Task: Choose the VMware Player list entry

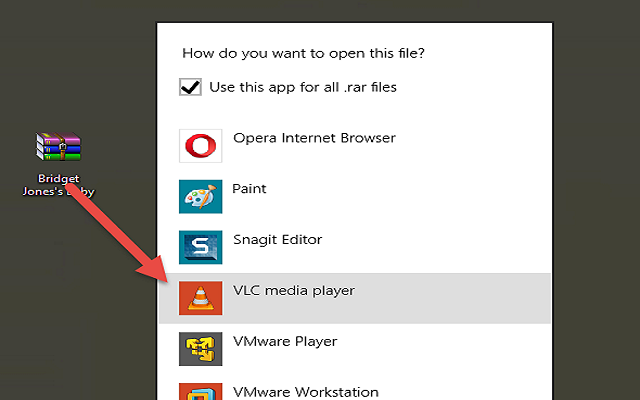Action: (284, 342)
